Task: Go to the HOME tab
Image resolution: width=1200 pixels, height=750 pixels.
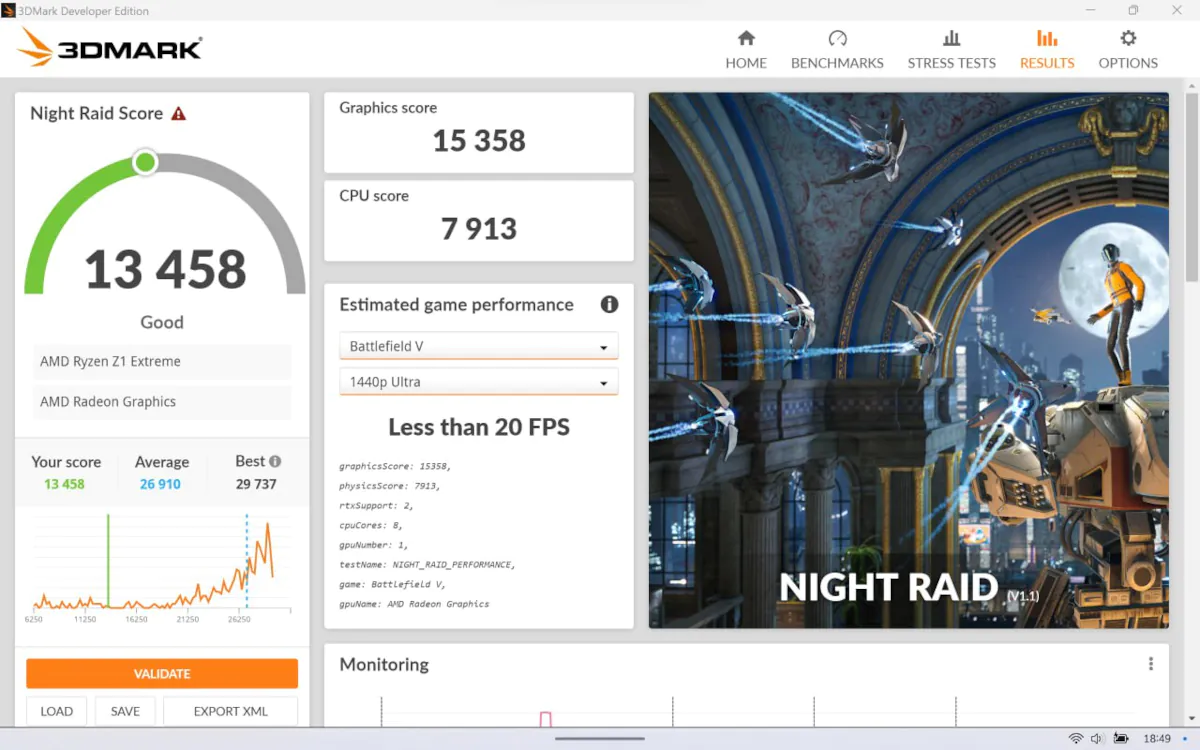Action: (x=746, y=50)
